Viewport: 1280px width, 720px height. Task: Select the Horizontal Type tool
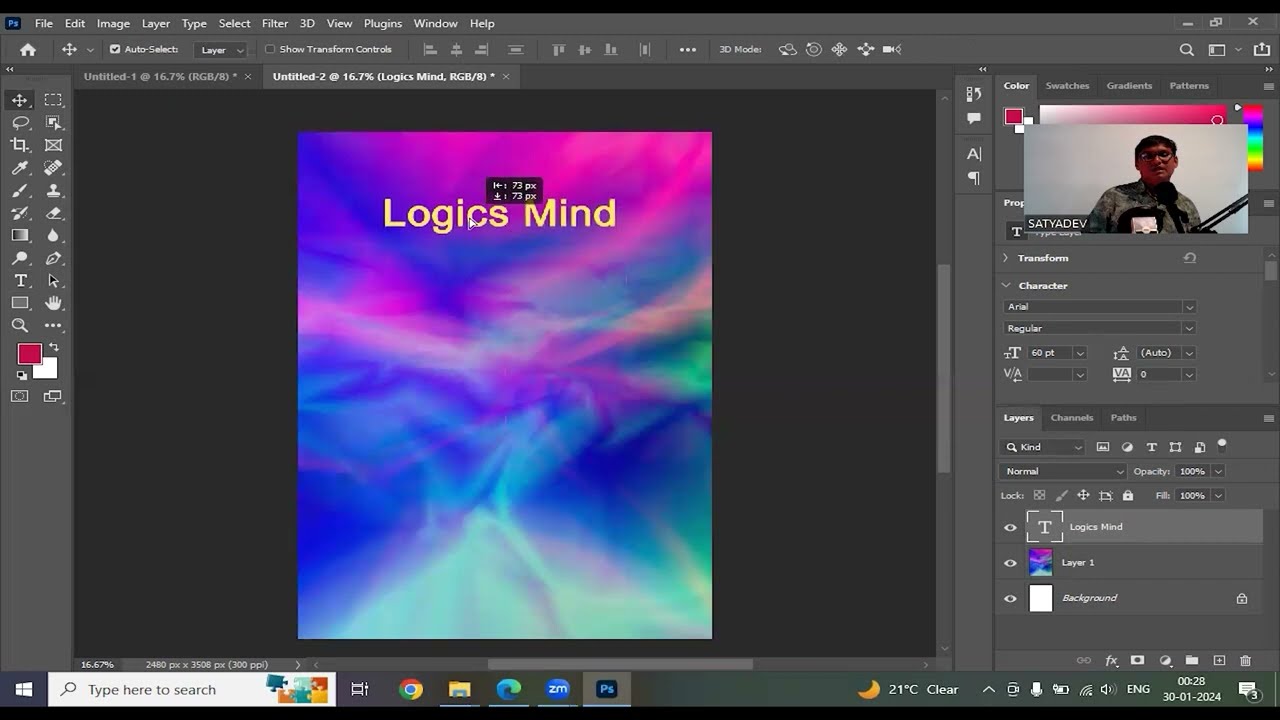point(20,281)
